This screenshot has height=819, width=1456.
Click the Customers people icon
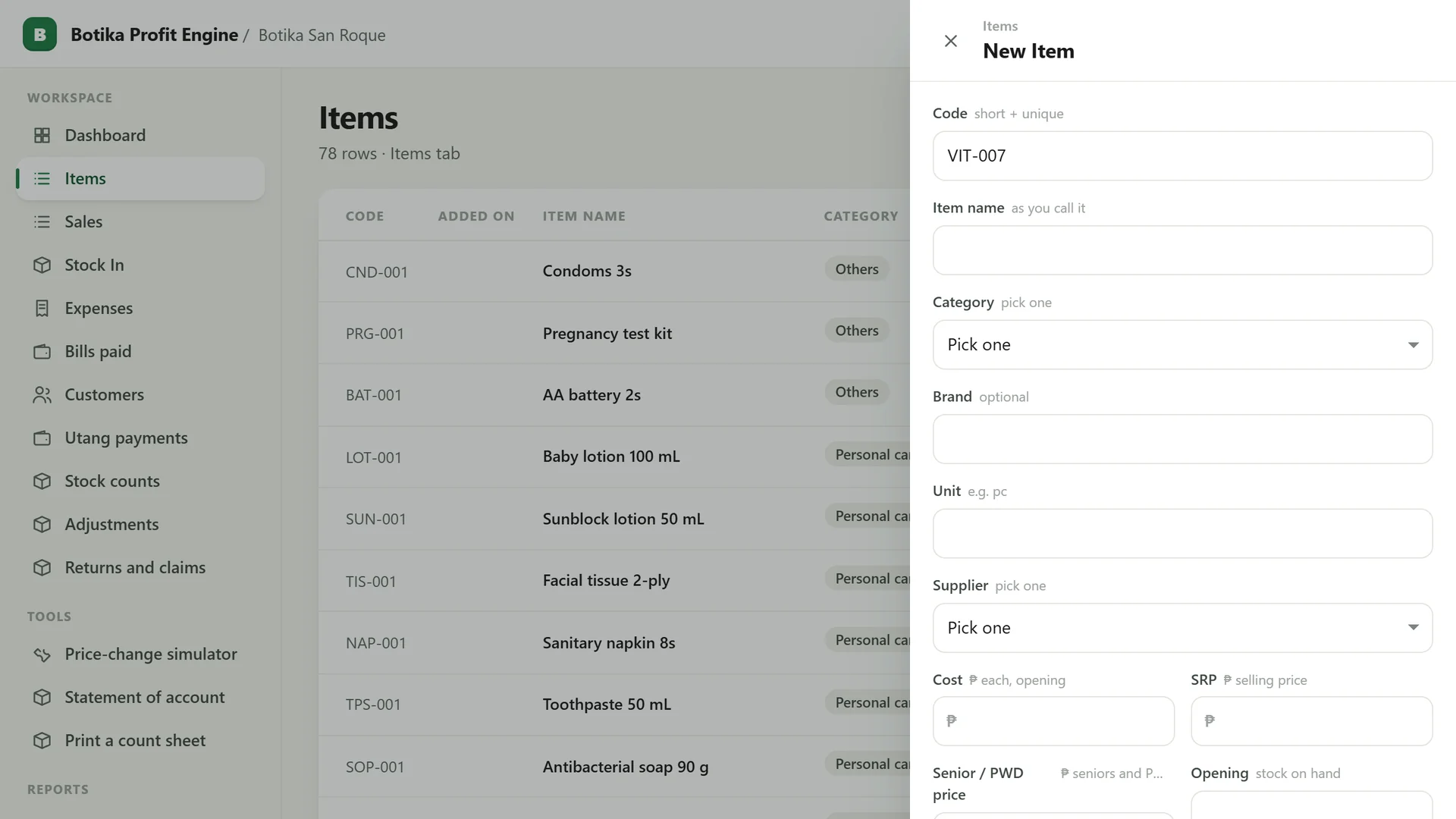(42, 394)
